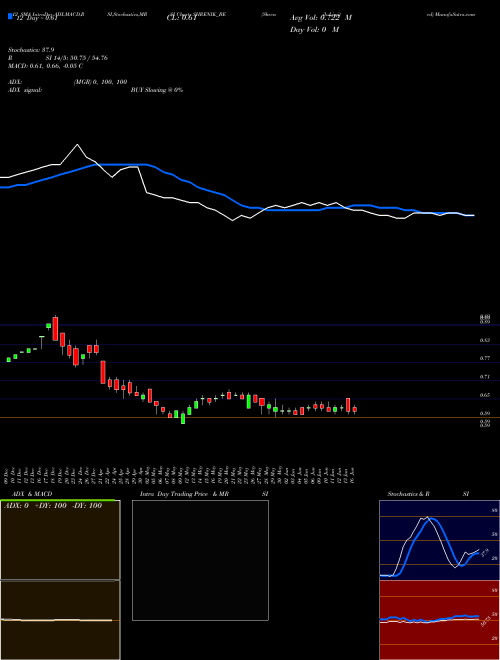The height and width of the screenshot is (660, 500).
Task: Click the 'SI 14/3: 50.75 / 54.76' value
Action: click(77, 58)
